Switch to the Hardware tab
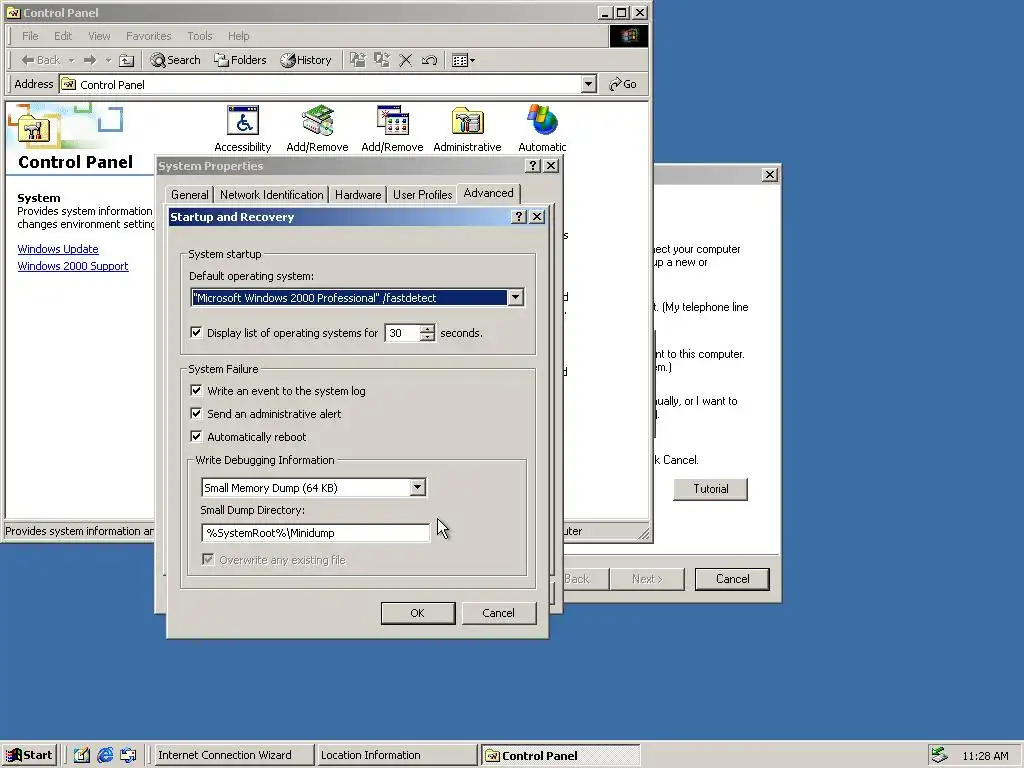The height and width of the screenshot is (768, 1024). [x=358, y=195]
